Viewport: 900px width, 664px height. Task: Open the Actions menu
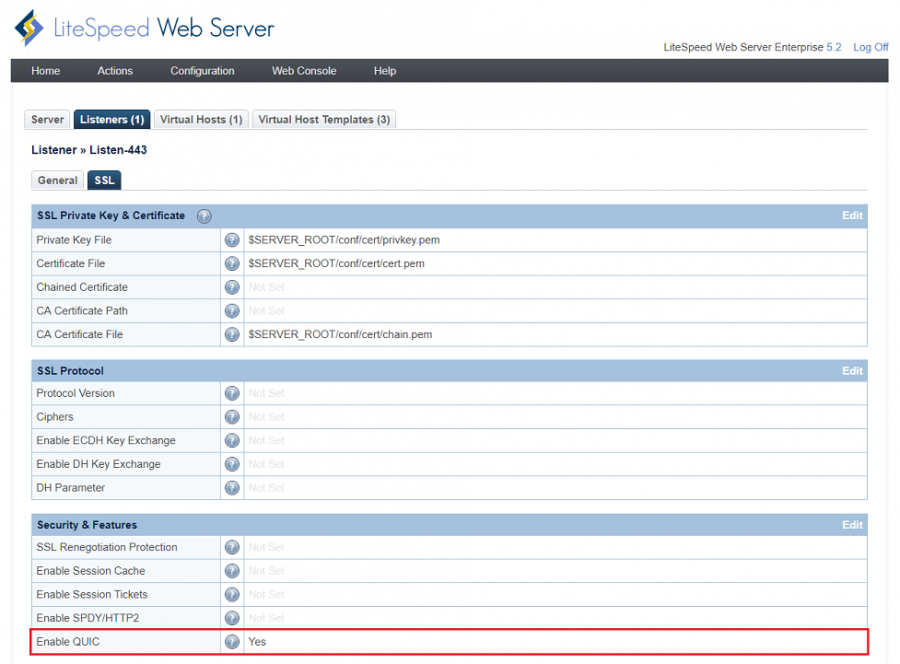(115, 71)
